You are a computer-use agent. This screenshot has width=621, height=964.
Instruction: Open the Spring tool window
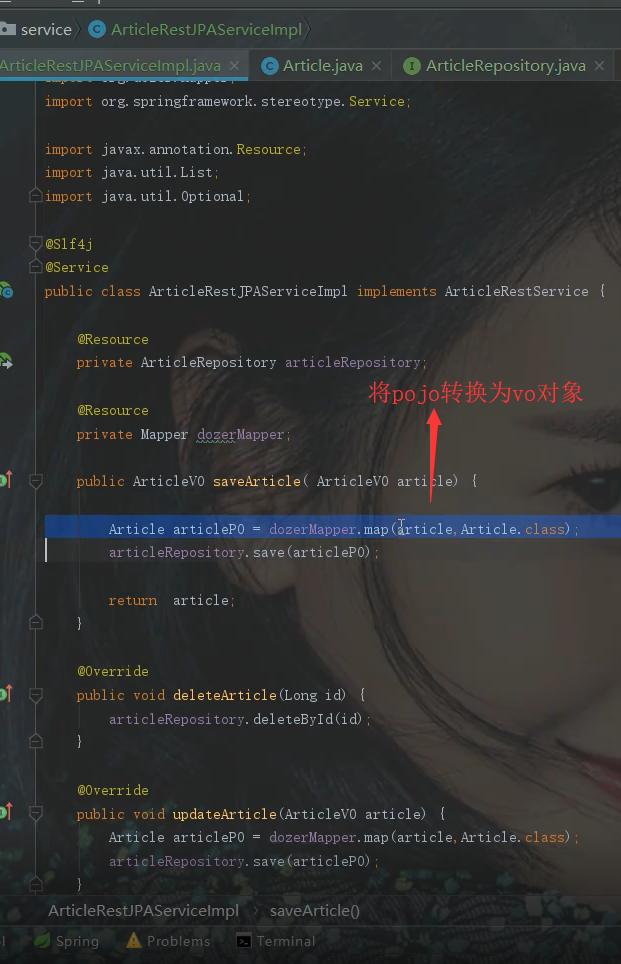click(x=66, y=941)
